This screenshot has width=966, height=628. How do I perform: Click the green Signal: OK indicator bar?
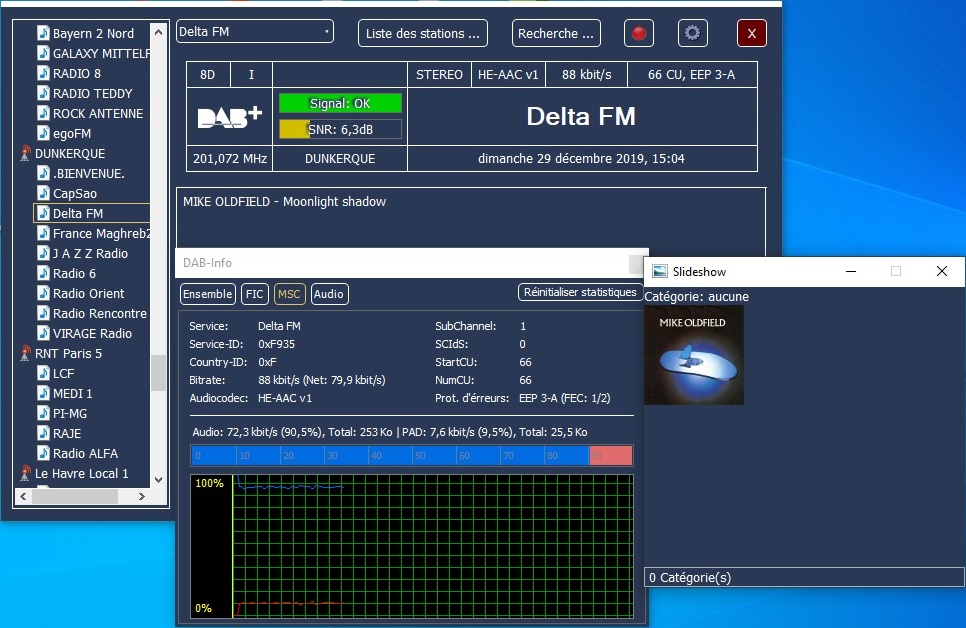(x=340, y=104)
